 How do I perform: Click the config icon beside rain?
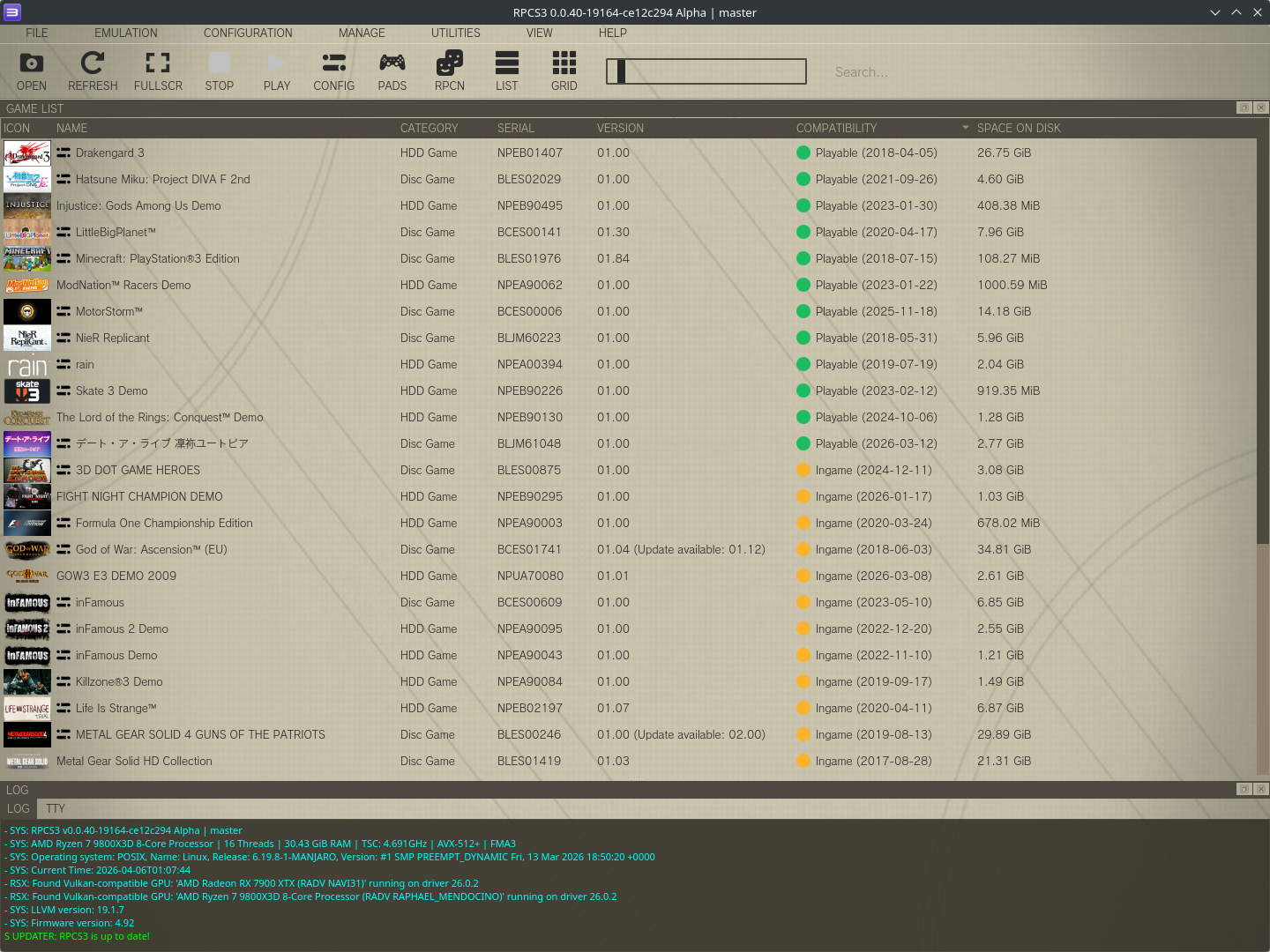63,364
